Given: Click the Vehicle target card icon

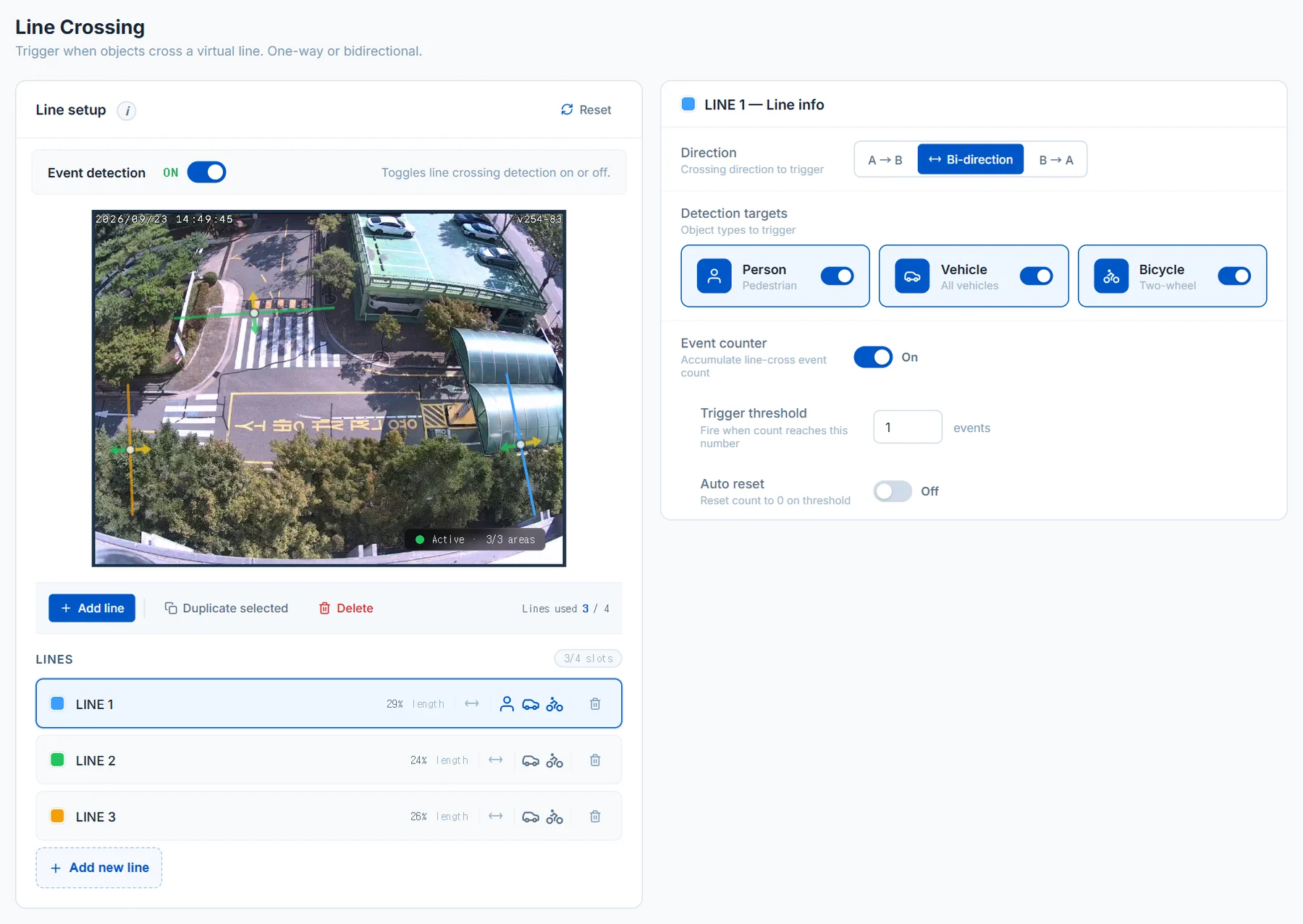Looking at the screenshot, I should 912,276.
